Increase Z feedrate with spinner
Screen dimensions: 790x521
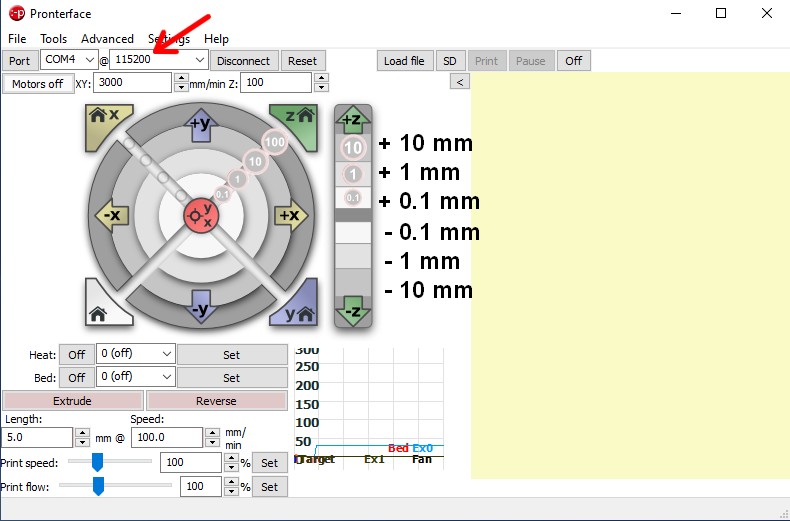click(x=321, y=78)
